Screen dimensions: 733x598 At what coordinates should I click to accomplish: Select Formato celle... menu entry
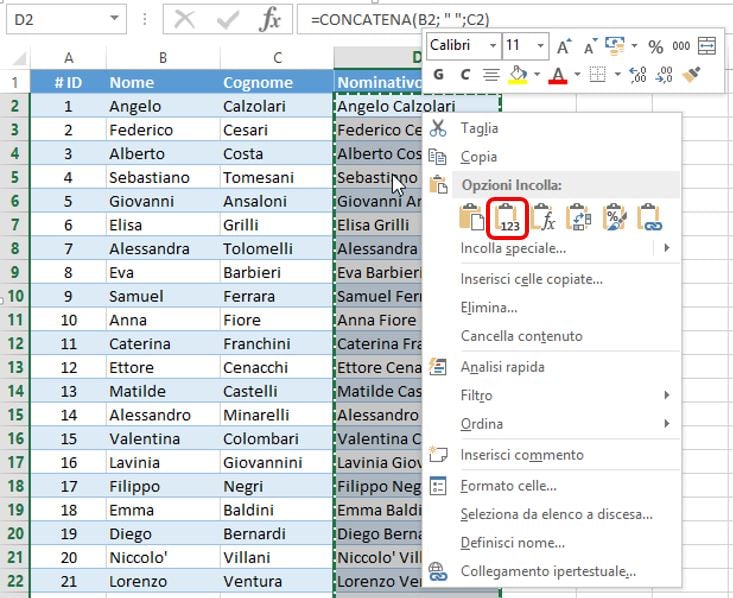coord(508,486)
